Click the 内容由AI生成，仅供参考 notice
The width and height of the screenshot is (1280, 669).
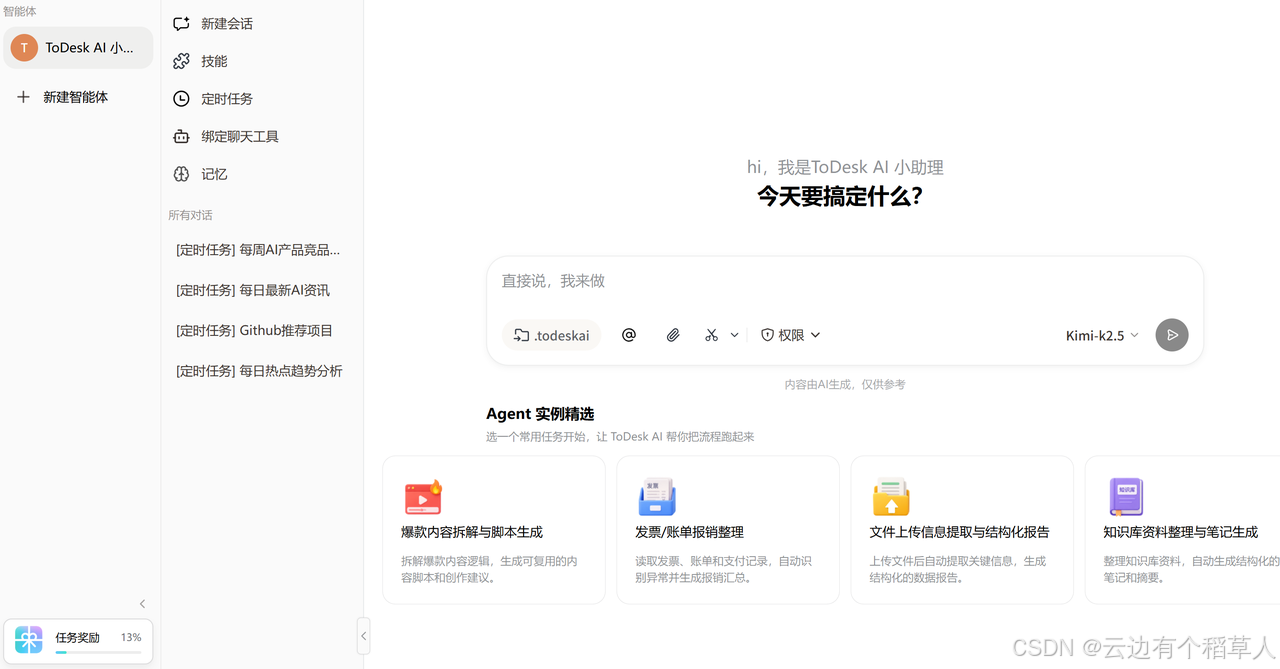click(845, 384)
